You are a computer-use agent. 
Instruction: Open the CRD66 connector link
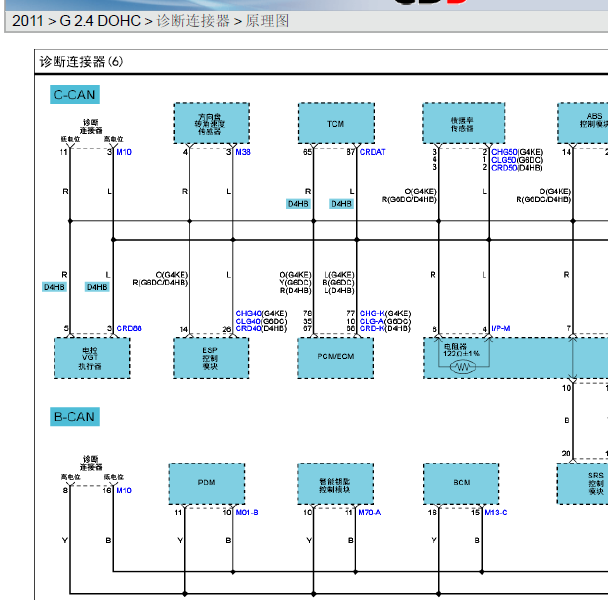pyautogui.click(x=129, y=328)
